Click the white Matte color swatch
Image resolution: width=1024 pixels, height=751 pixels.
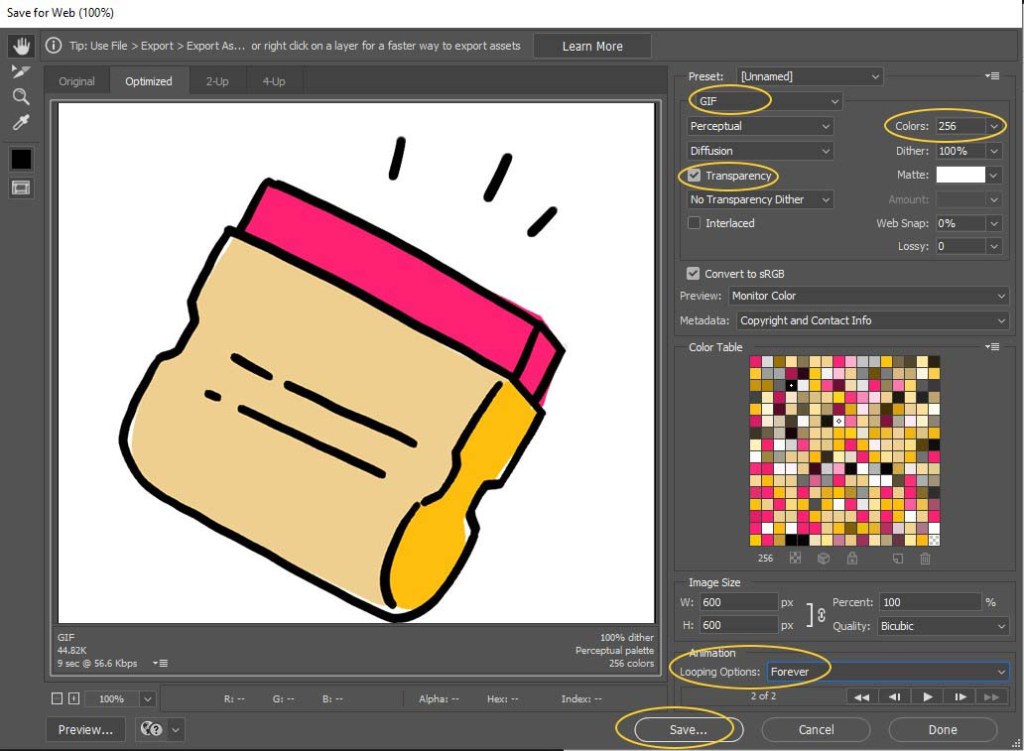959,175
